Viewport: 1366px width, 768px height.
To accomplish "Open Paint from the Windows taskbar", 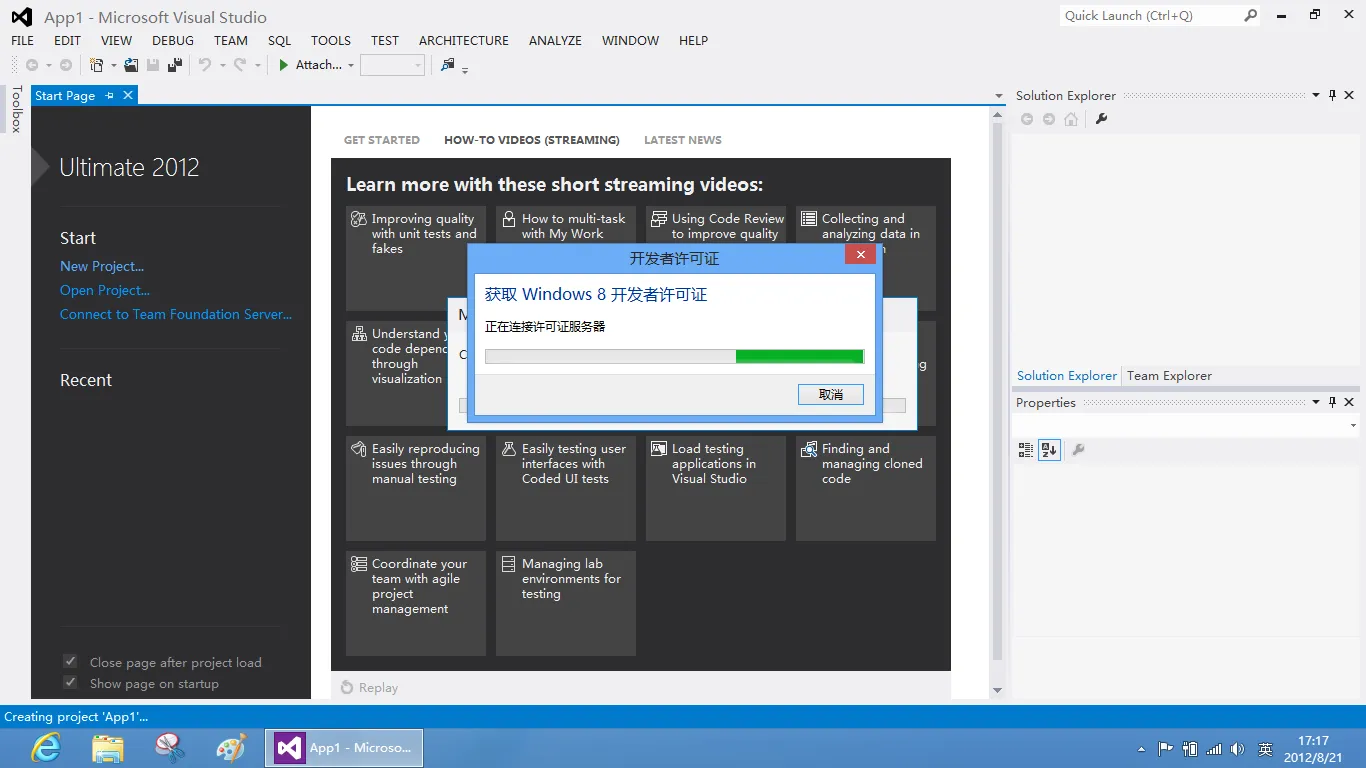I will [x=231, y=747].
